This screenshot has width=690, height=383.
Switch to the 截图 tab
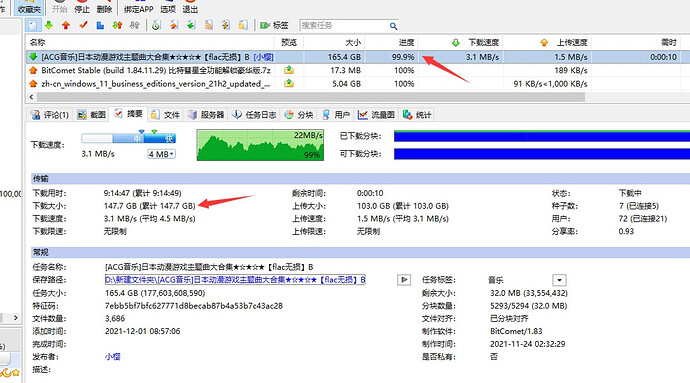point(92,115)
